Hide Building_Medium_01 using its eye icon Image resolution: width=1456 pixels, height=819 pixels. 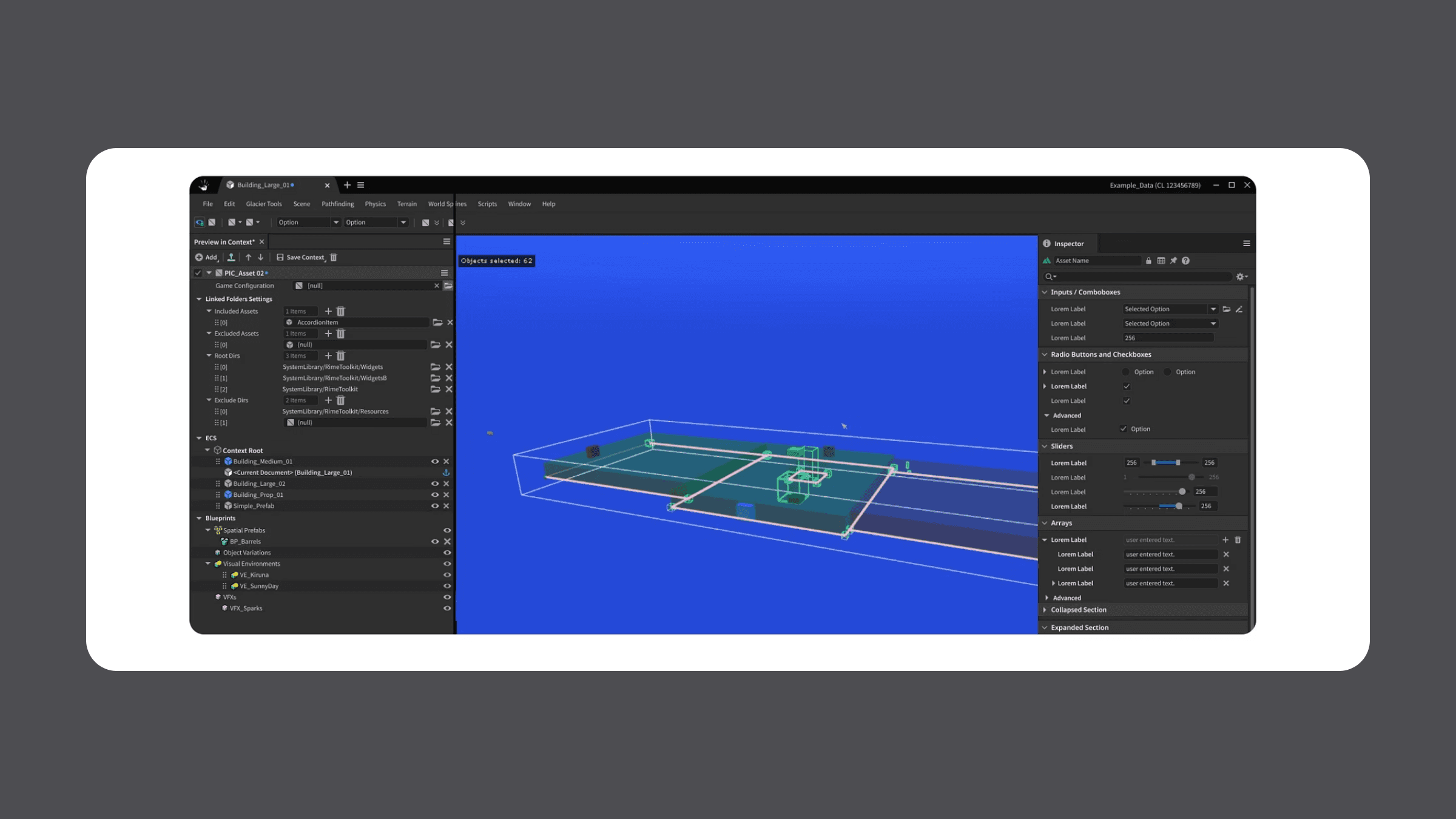click(x=434, y=462)
